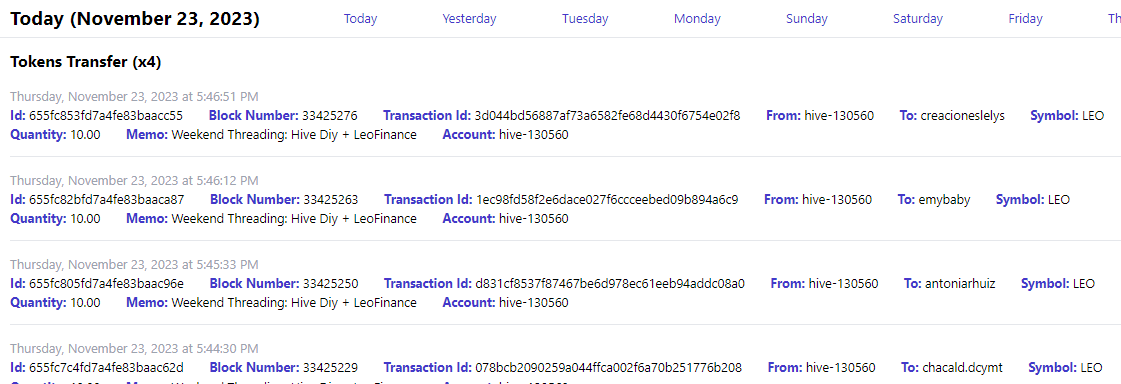Image resolution: width=1121 pixels, height=384 pixels.
Task: Click the Today (November 23, 2023) heading
Action: [134, 19]
